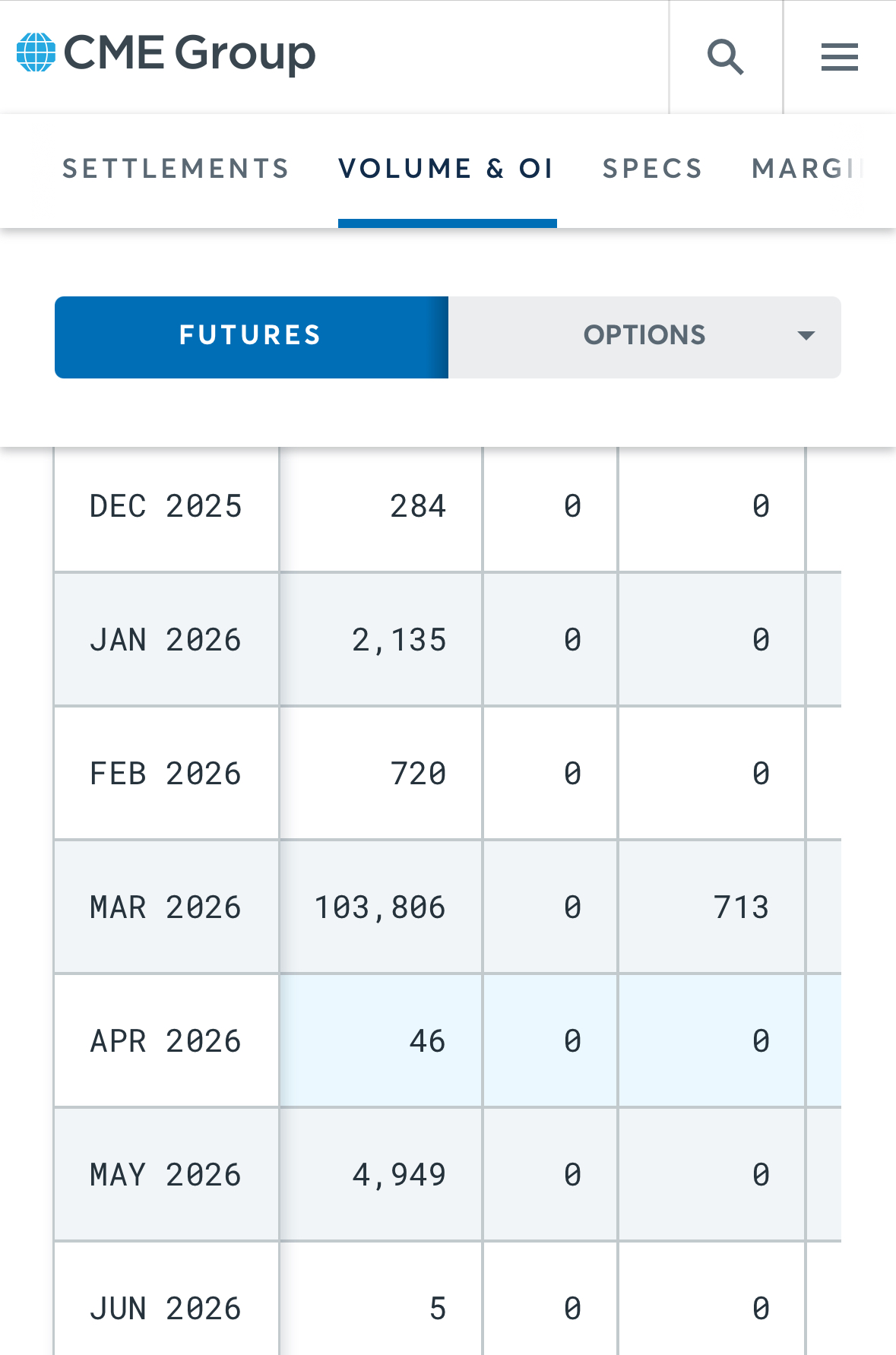The width and height of the screenshot is (896, 1355).
Task: Click the MAR 2026 contract month
Action: 166,908
